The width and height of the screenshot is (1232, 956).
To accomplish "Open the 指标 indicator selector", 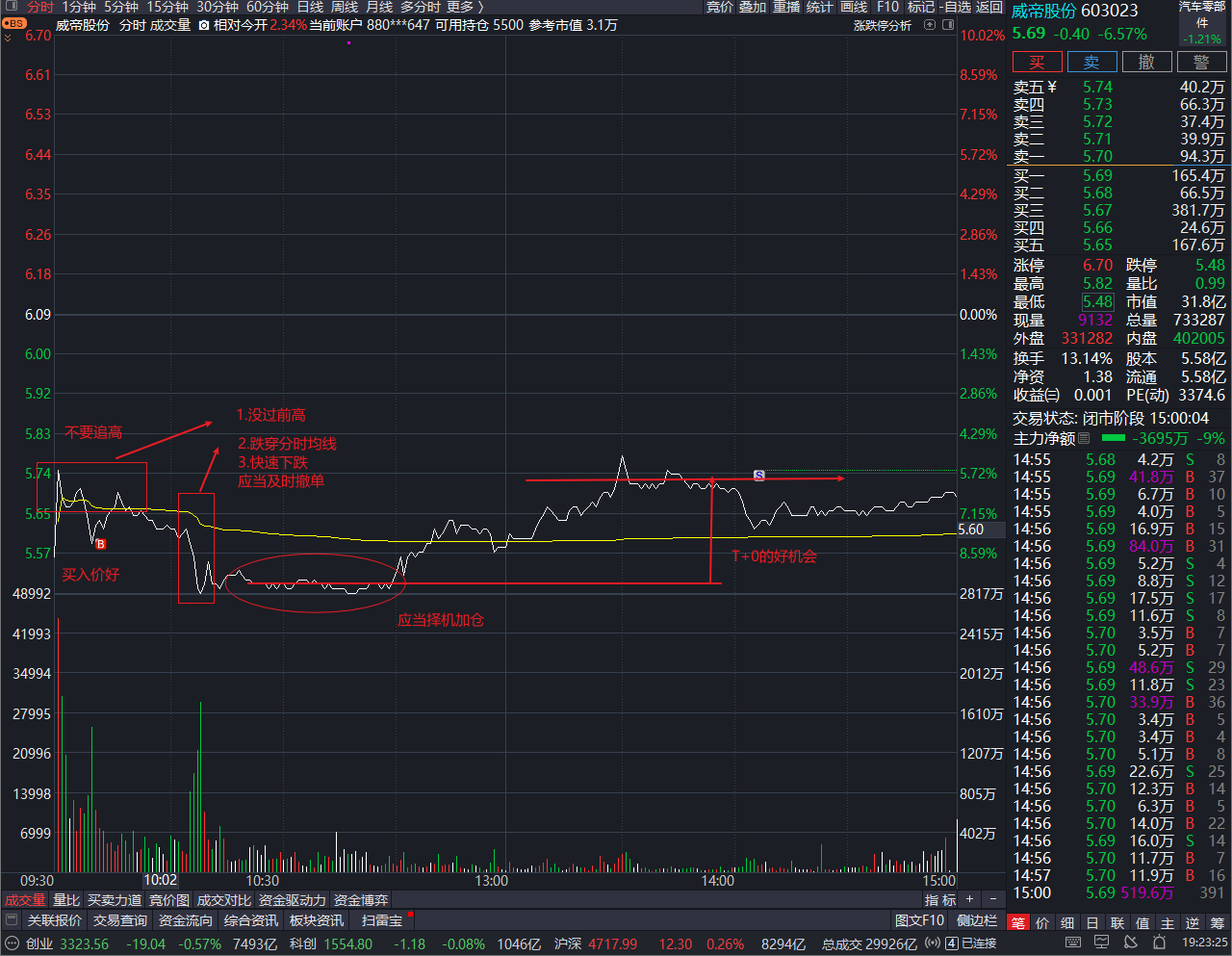I will pos(939,899).
